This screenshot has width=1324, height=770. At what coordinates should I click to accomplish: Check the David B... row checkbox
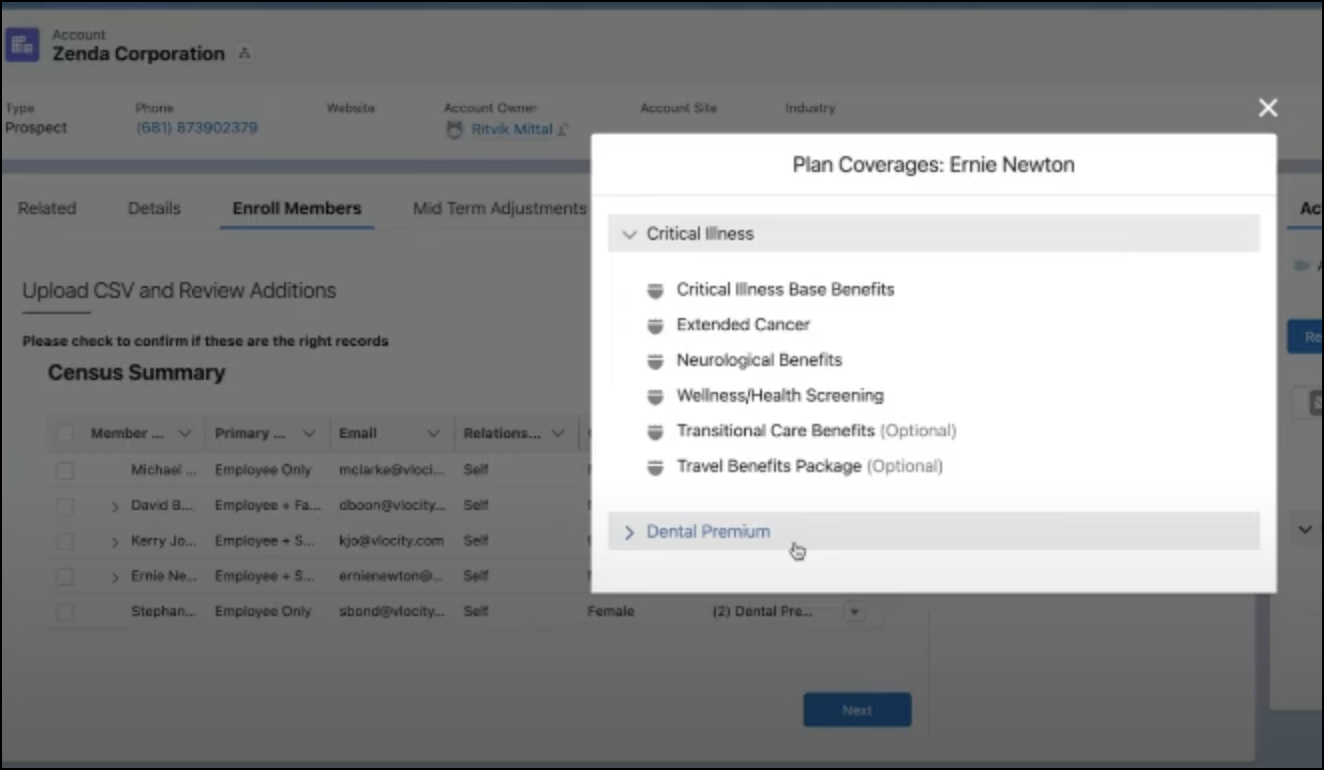(x=65, y=506)
